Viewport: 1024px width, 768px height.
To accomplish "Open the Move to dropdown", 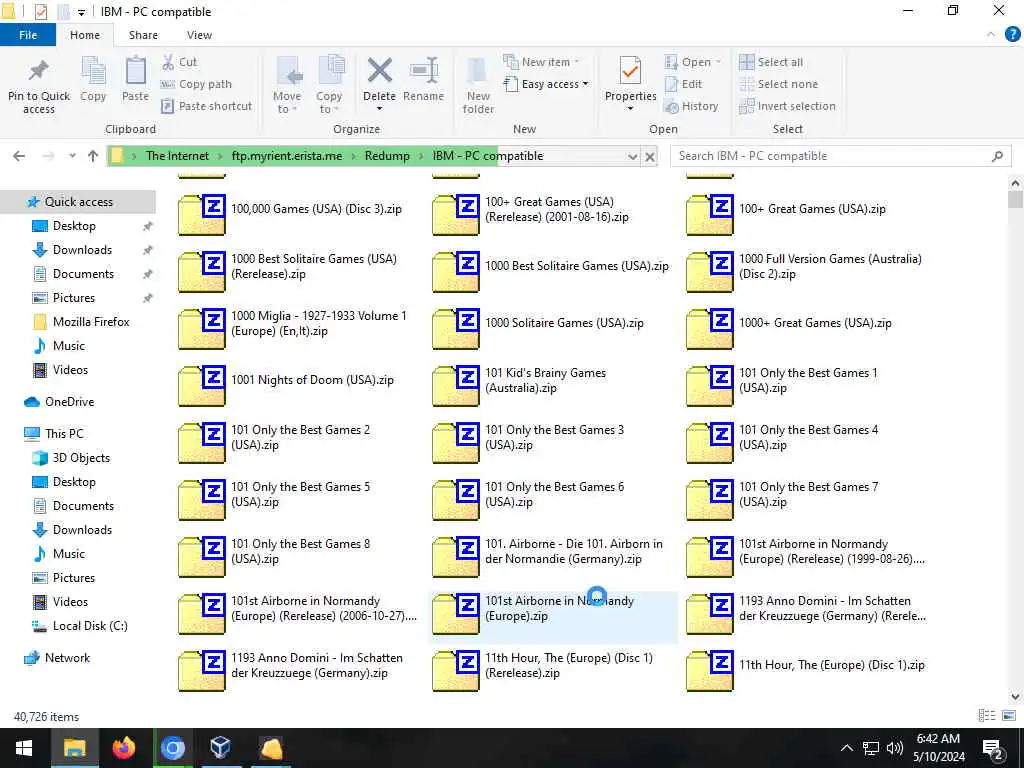I will 287,85.
